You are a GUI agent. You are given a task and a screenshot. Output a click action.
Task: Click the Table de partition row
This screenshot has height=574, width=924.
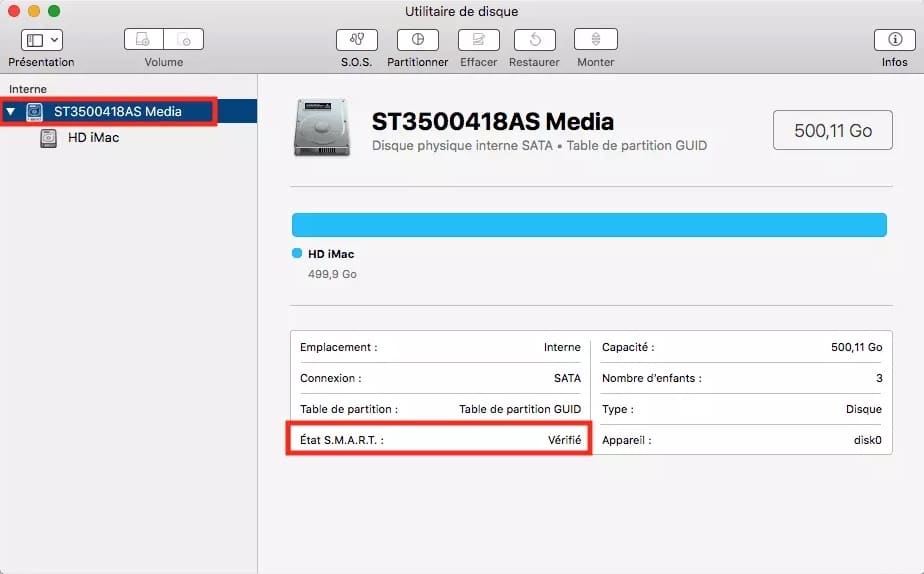pos(440,409)
